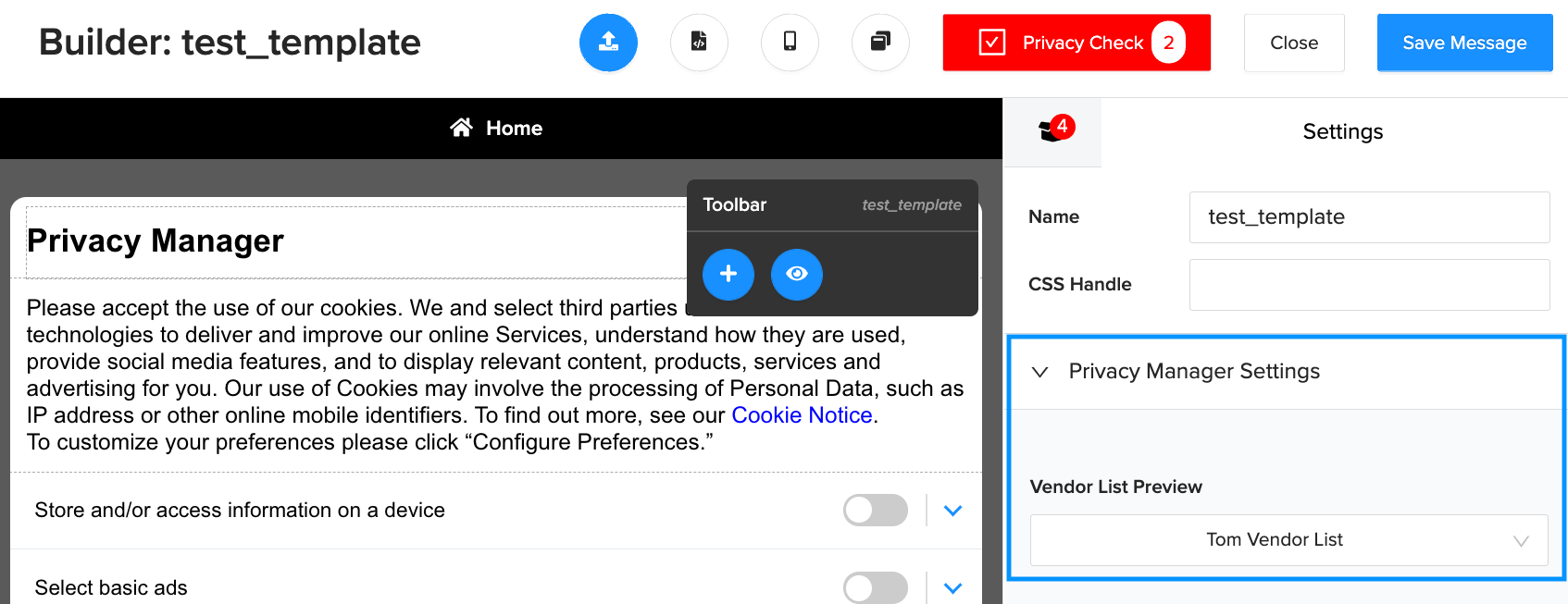Screen dimensions: 1568x604
Task: Click the Close button
Action: tap(1294, 43)
